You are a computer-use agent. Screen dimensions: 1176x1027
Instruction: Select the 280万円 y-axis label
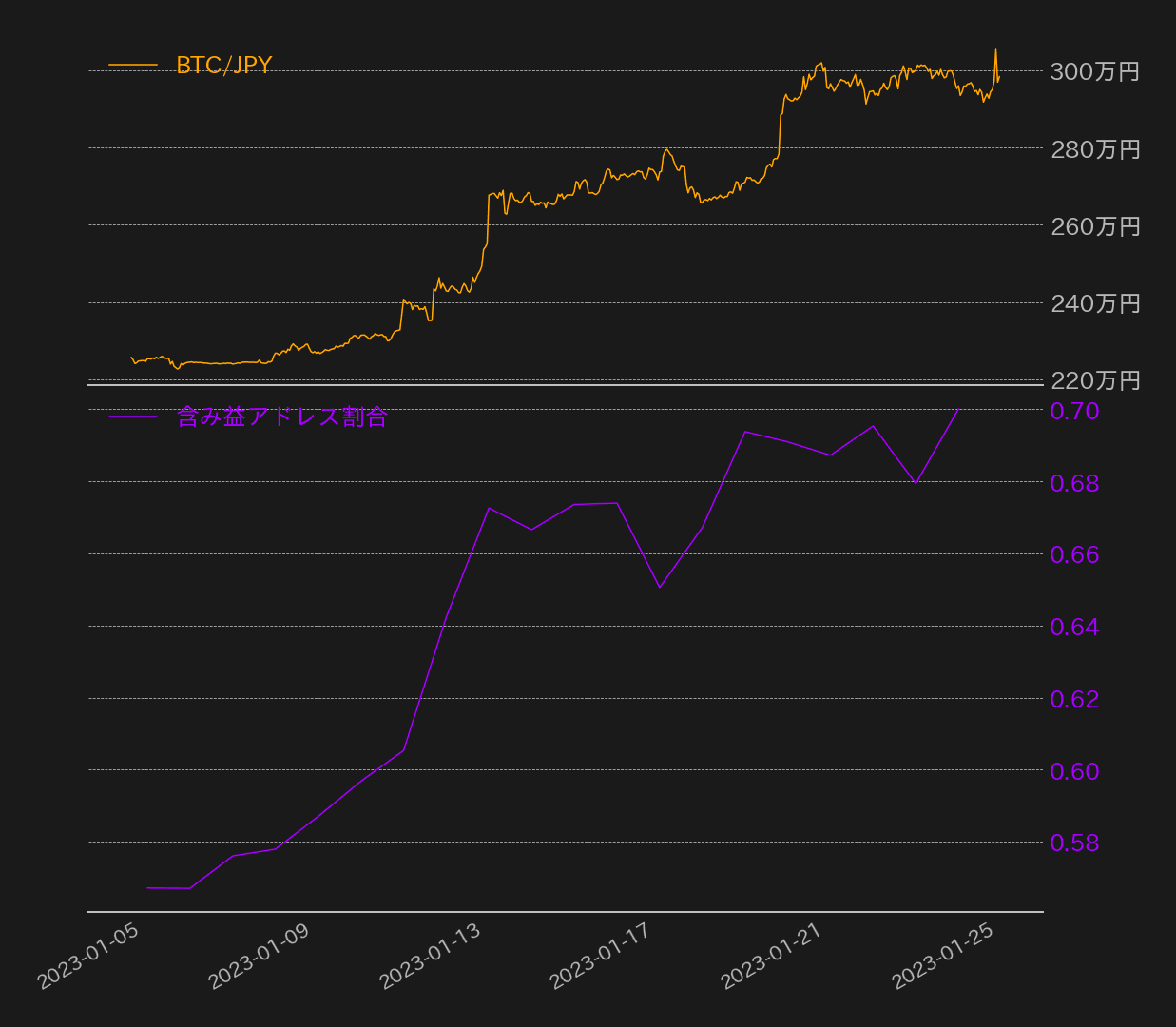(x=1094, y=149)
